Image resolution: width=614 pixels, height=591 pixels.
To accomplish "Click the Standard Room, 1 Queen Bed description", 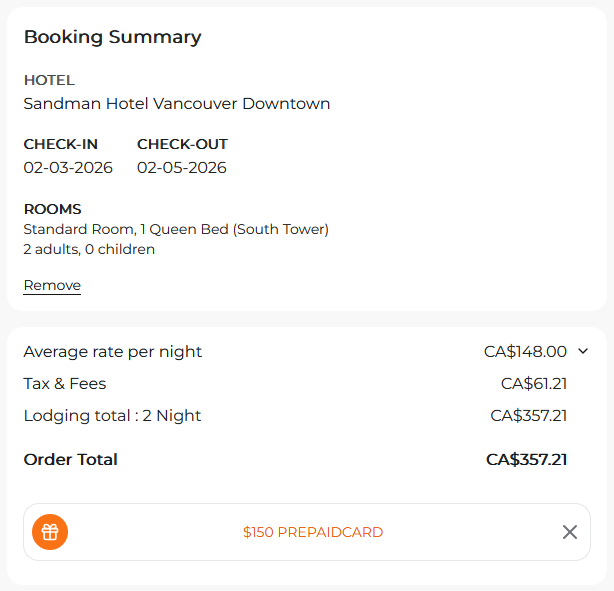I will (176, 230).
